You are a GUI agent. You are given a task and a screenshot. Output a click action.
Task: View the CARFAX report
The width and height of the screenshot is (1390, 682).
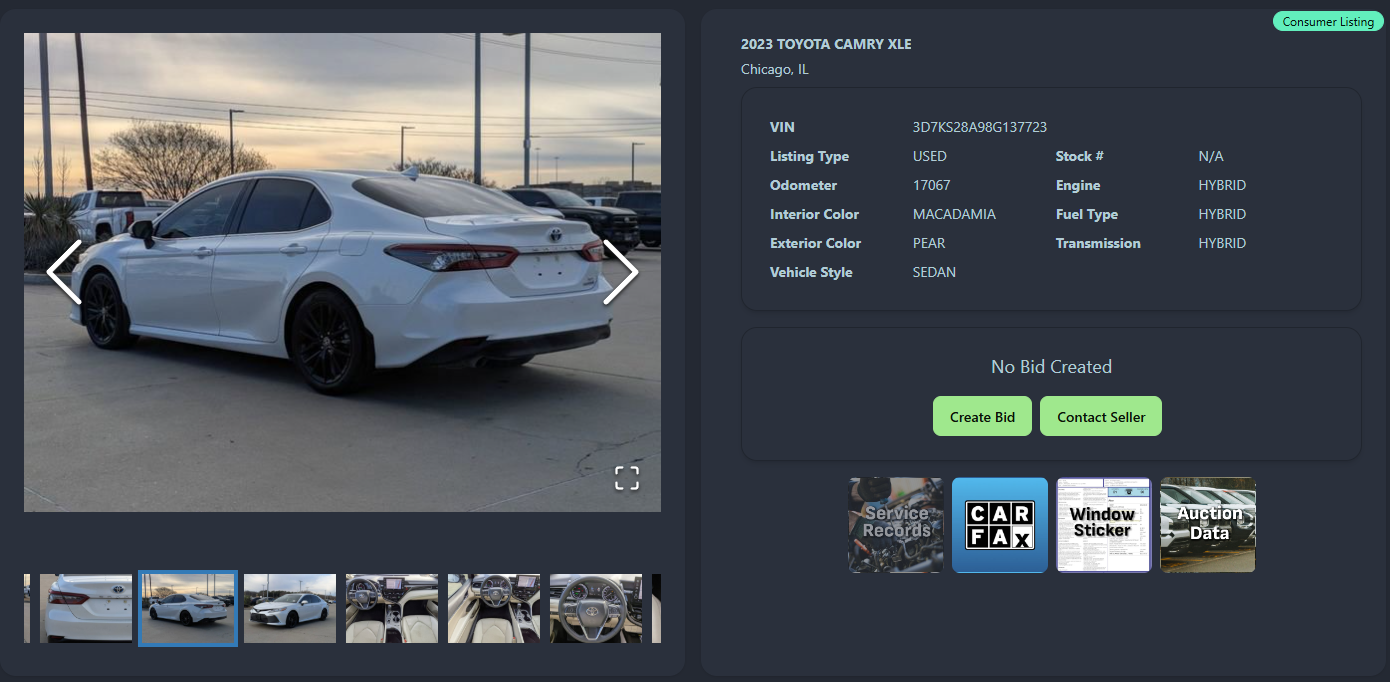[x=999, y=525]
